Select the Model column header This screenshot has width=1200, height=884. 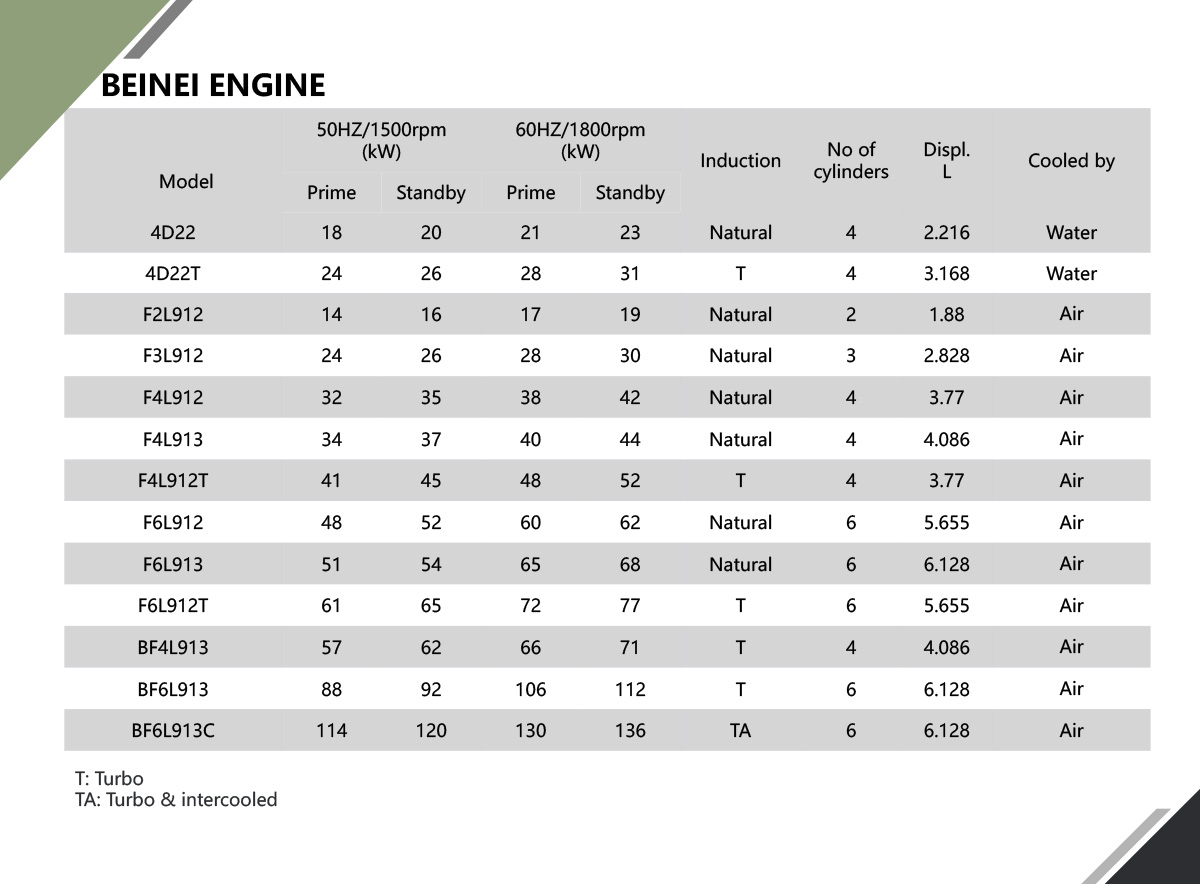point(186,182)
